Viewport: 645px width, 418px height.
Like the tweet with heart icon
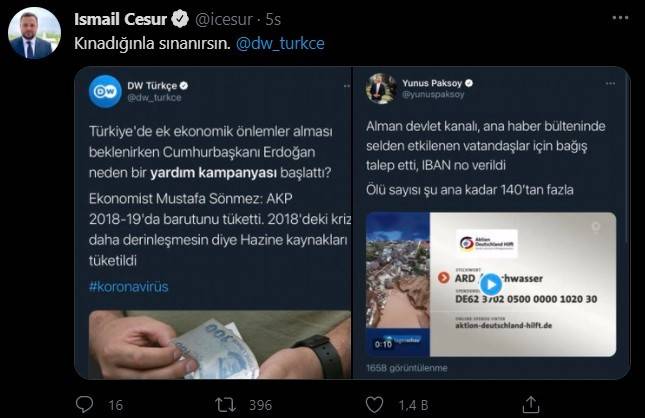coord(374,405)
